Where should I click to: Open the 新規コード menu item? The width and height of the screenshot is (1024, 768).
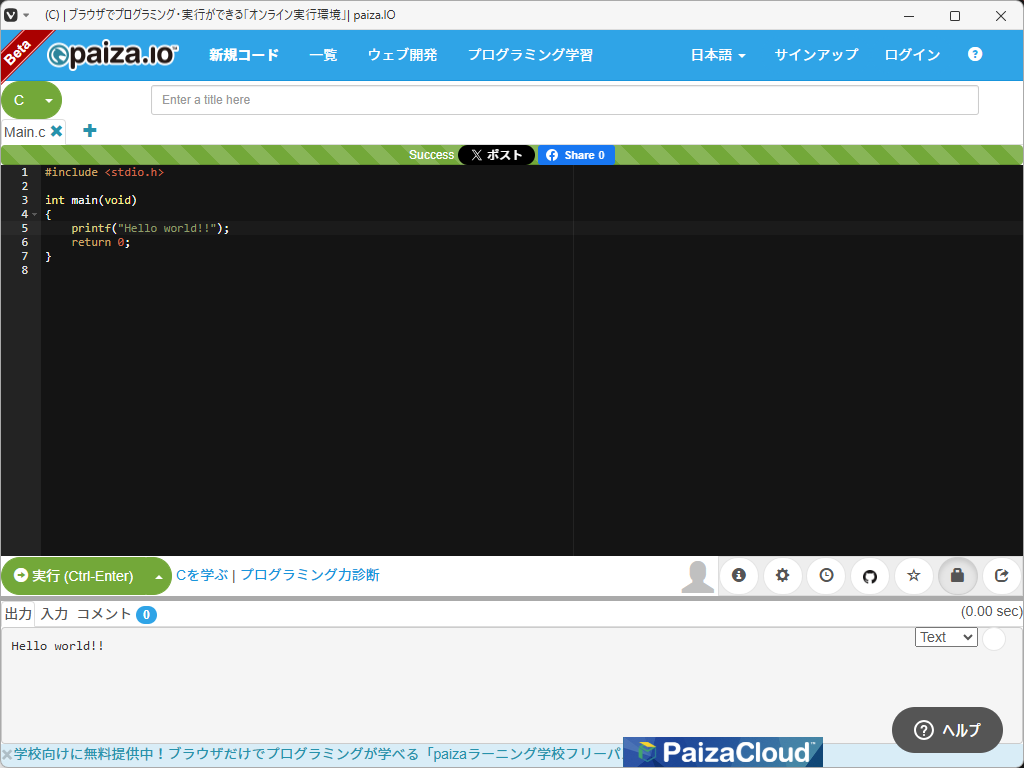(244, 55)
